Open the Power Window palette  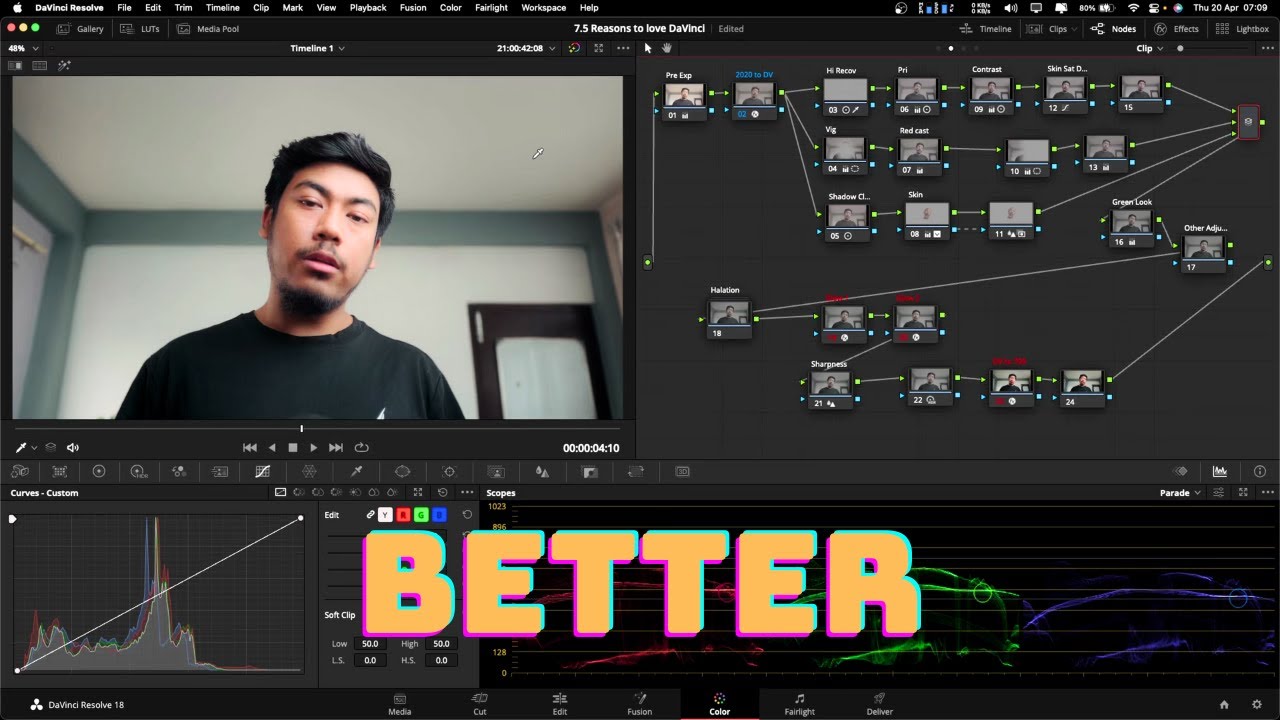402,471
